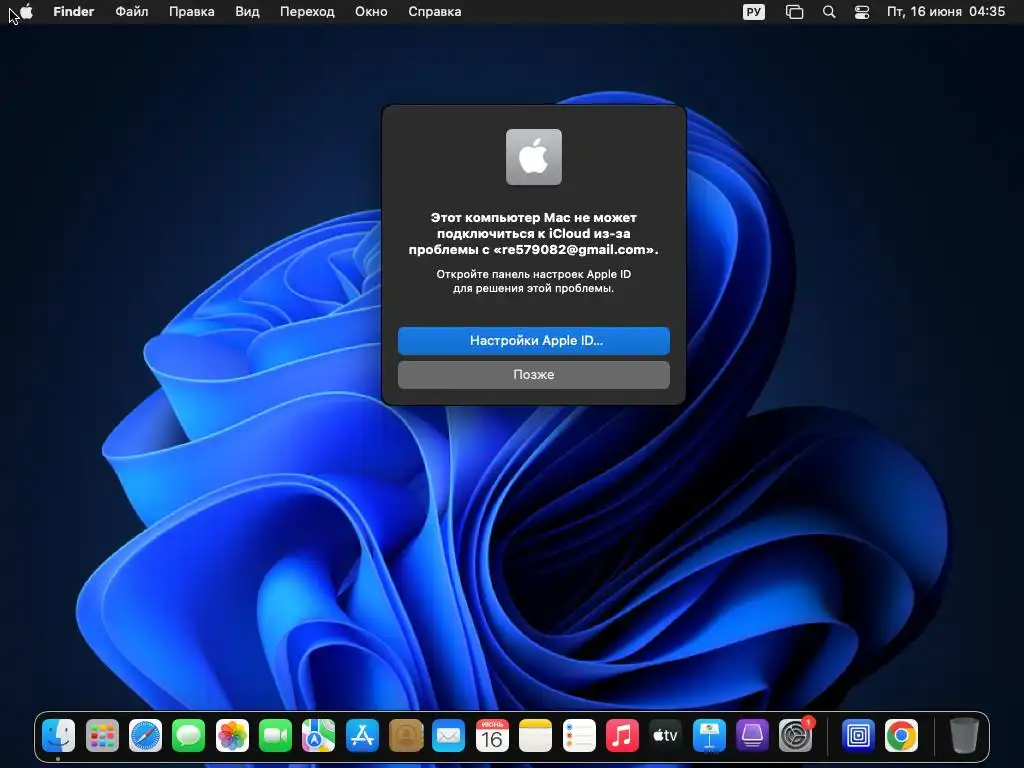Open Photos app in the Dock
The image size is (1024, 768).
tap(232, 735)
